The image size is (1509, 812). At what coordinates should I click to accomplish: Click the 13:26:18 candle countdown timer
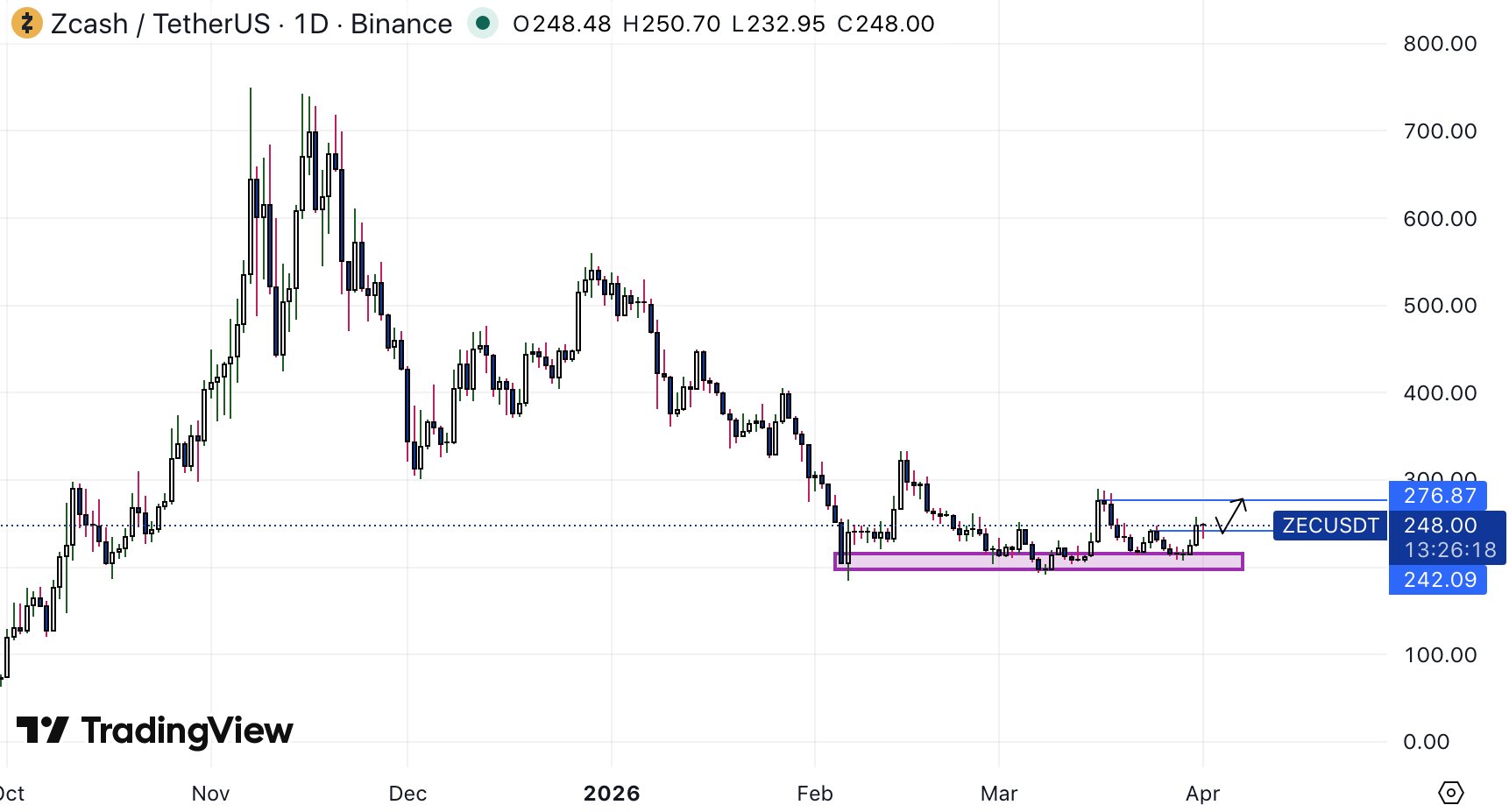[1449, 550]
